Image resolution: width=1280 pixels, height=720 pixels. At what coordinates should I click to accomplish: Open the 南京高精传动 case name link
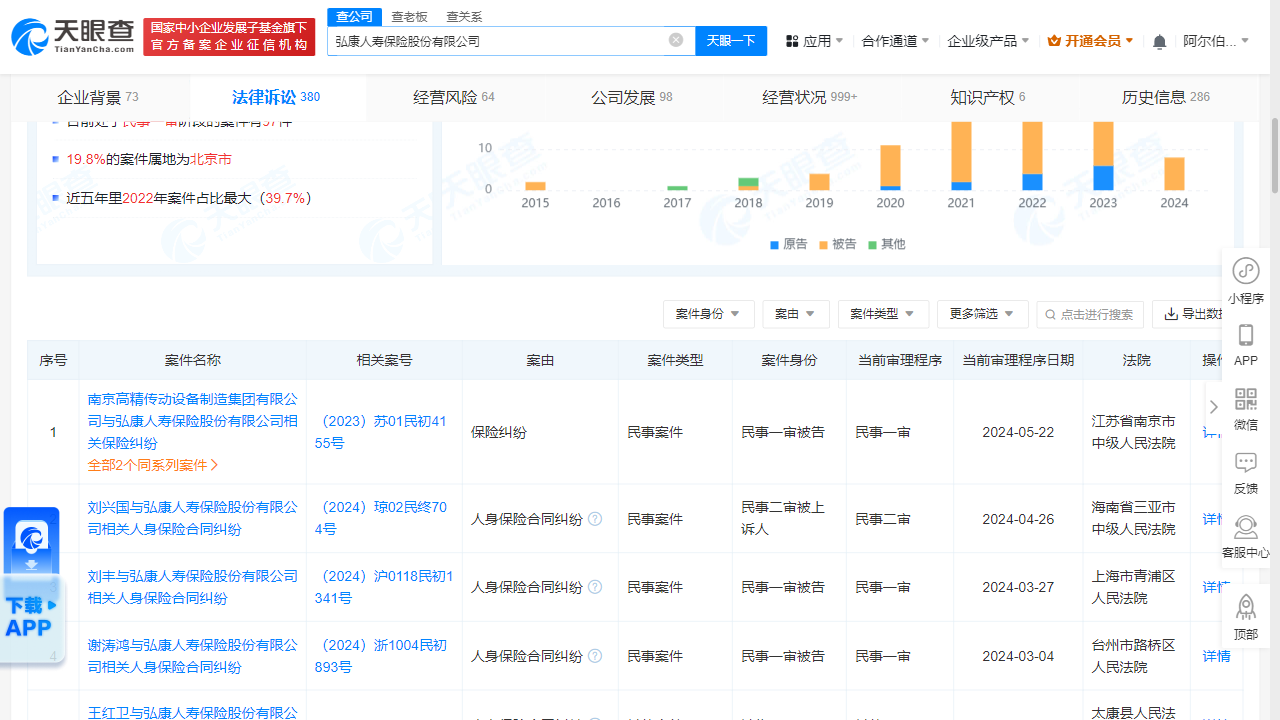(x=193, y=421)
